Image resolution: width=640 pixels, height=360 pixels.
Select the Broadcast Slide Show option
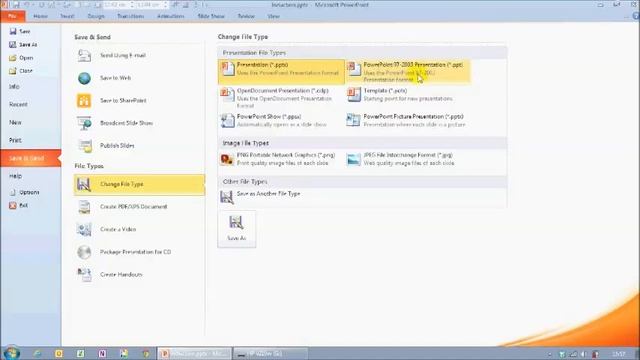coord(139,123)
